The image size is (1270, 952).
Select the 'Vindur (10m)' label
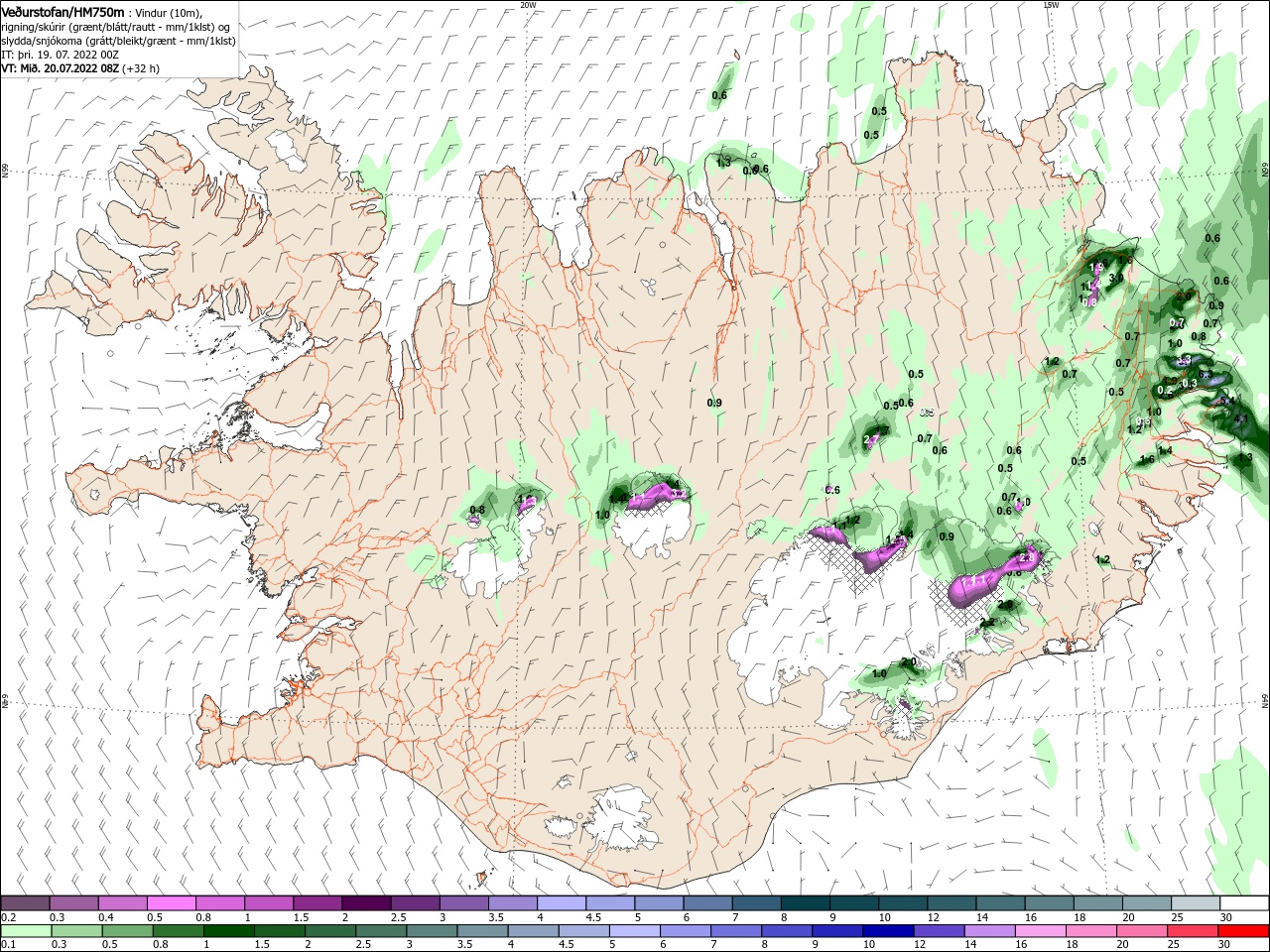[x=168, y=12]
